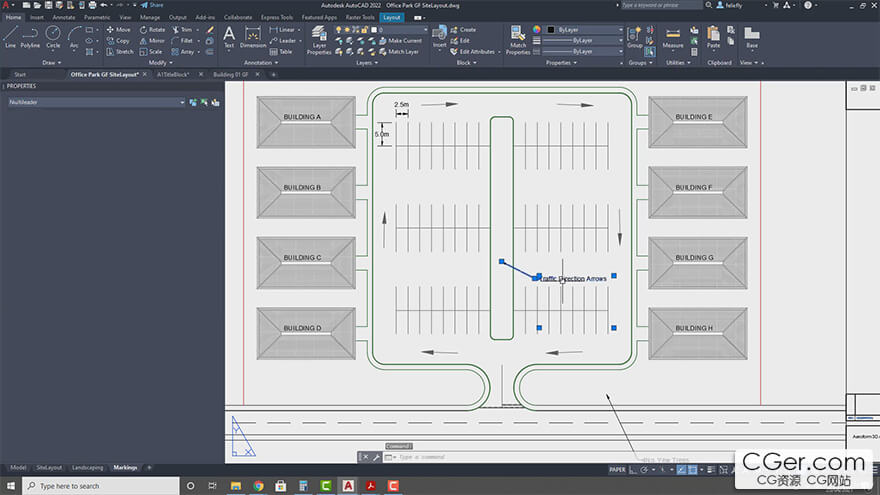Click the Array tool

point(183,52)
